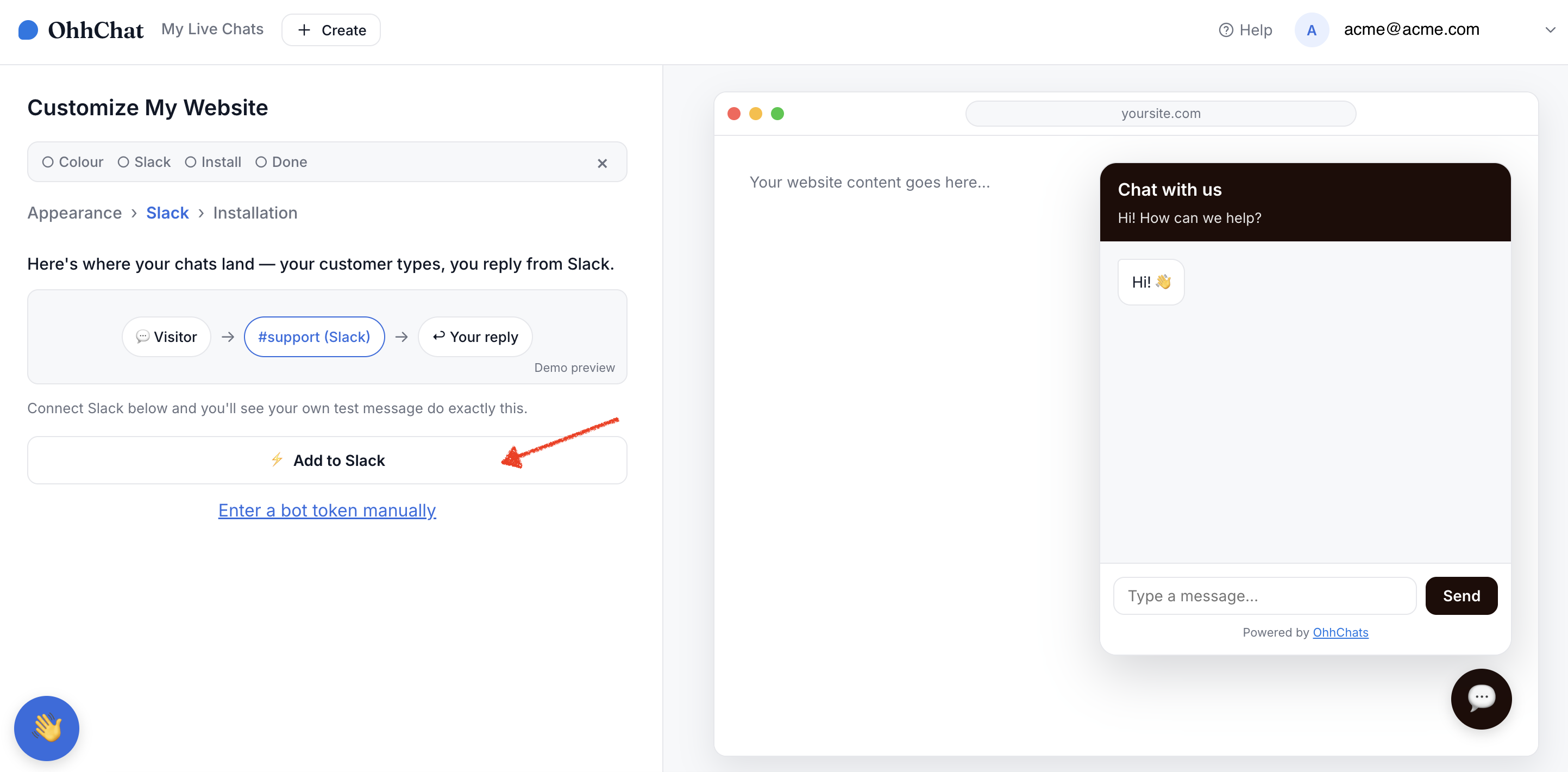Click the Send button
Image resolution: width=1568 pixels, height=772 pixels.
(1461, 596)
